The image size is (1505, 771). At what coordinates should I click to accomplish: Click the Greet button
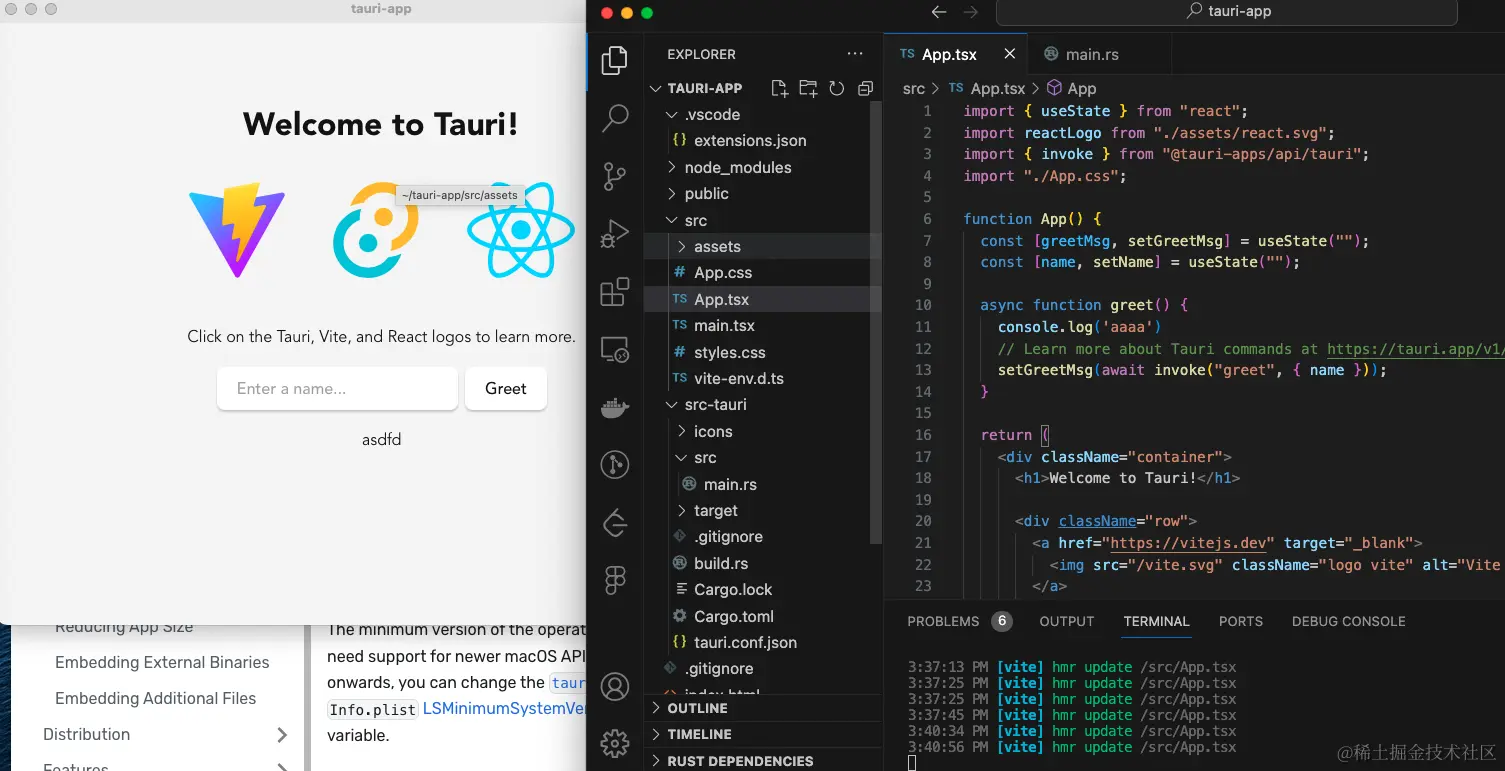[x=506, y=389]
